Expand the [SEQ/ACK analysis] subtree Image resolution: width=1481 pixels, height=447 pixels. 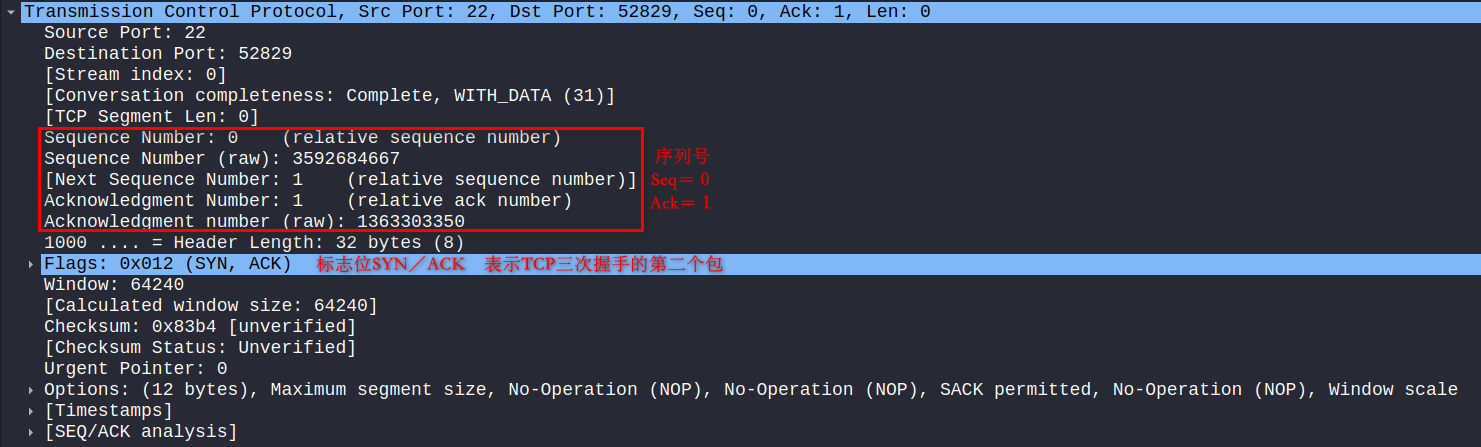(31, 432)
